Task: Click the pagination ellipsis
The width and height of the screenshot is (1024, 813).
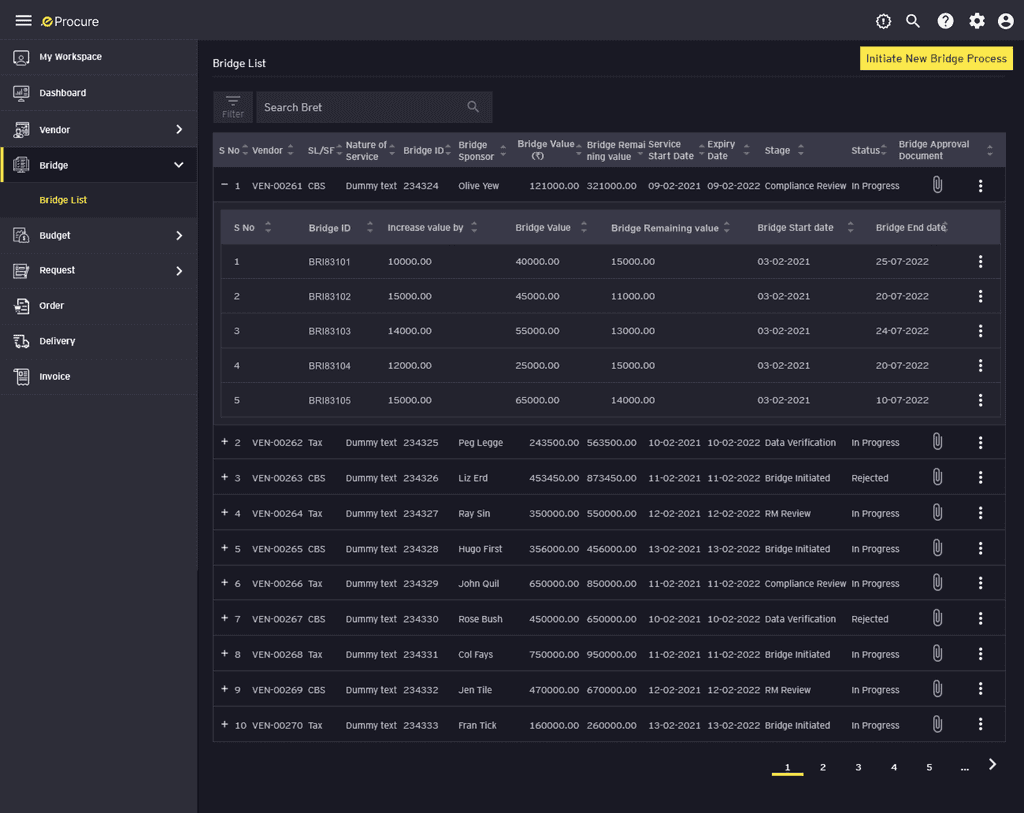Action: pos(965,768)
